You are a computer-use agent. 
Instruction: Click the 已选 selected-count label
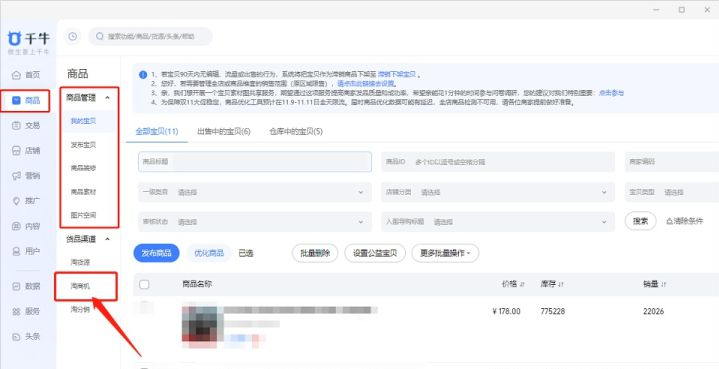pos(246,253)
